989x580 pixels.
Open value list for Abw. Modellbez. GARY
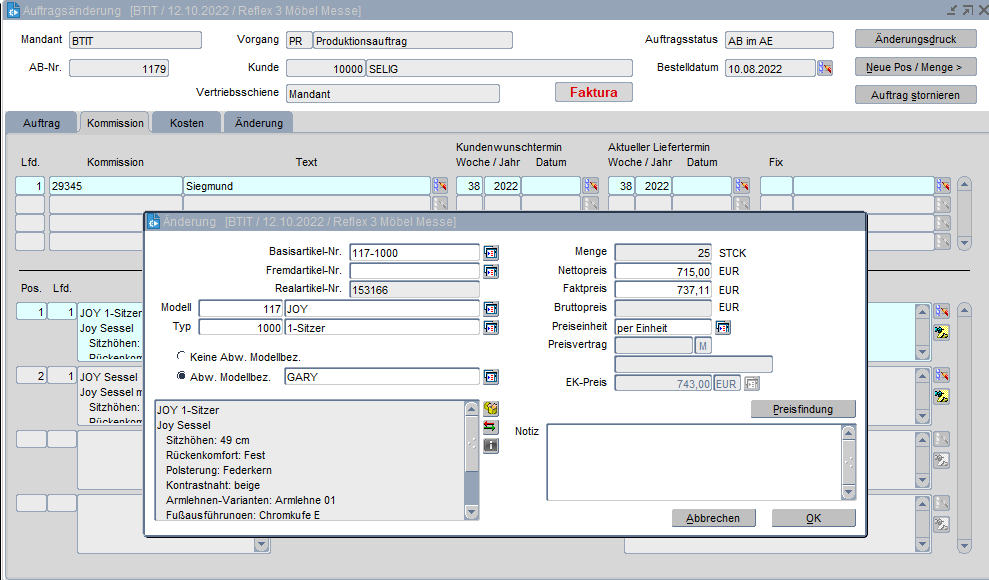point(491,376)
